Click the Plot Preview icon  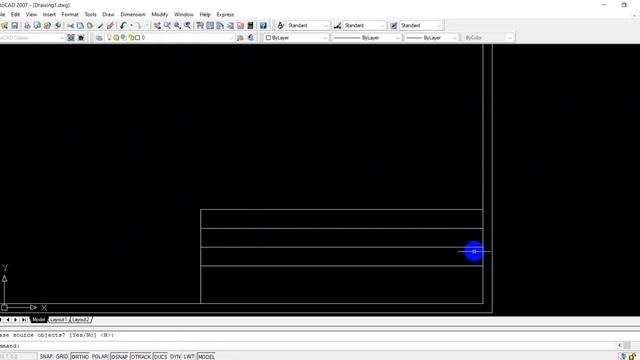[x=37, y=25]
